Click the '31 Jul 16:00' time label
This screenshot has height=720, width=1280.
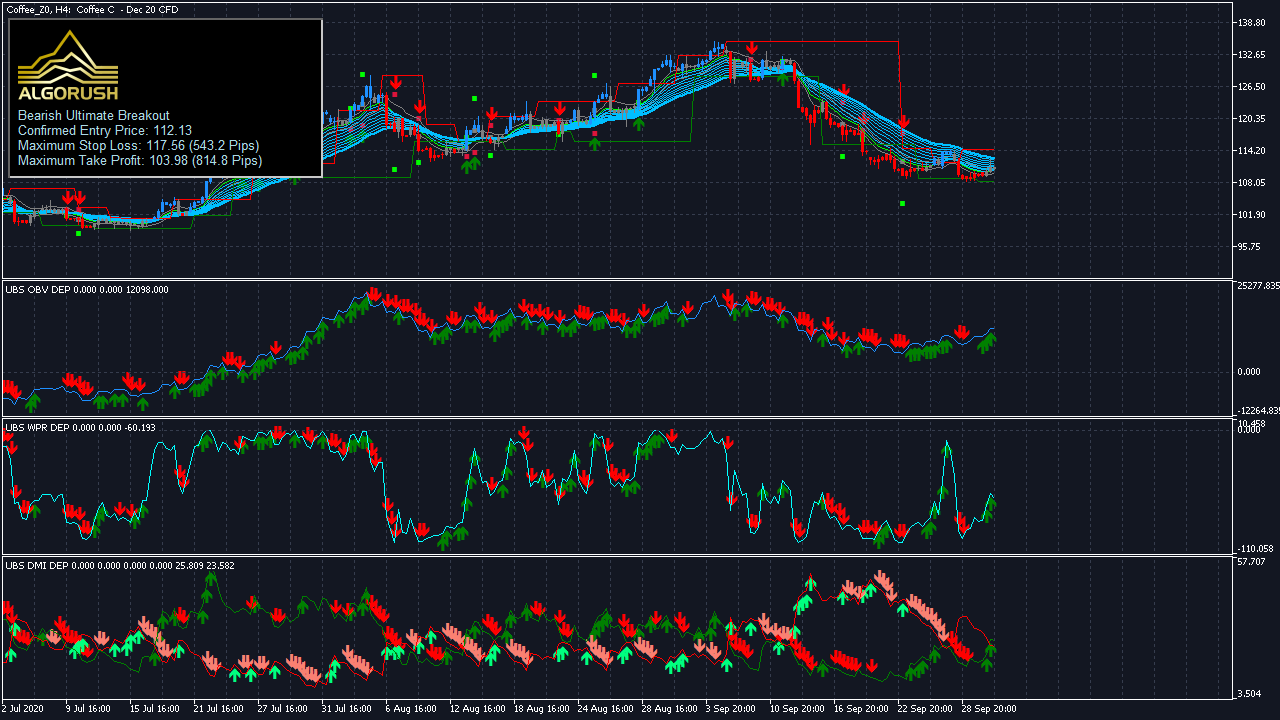(345, 708)
